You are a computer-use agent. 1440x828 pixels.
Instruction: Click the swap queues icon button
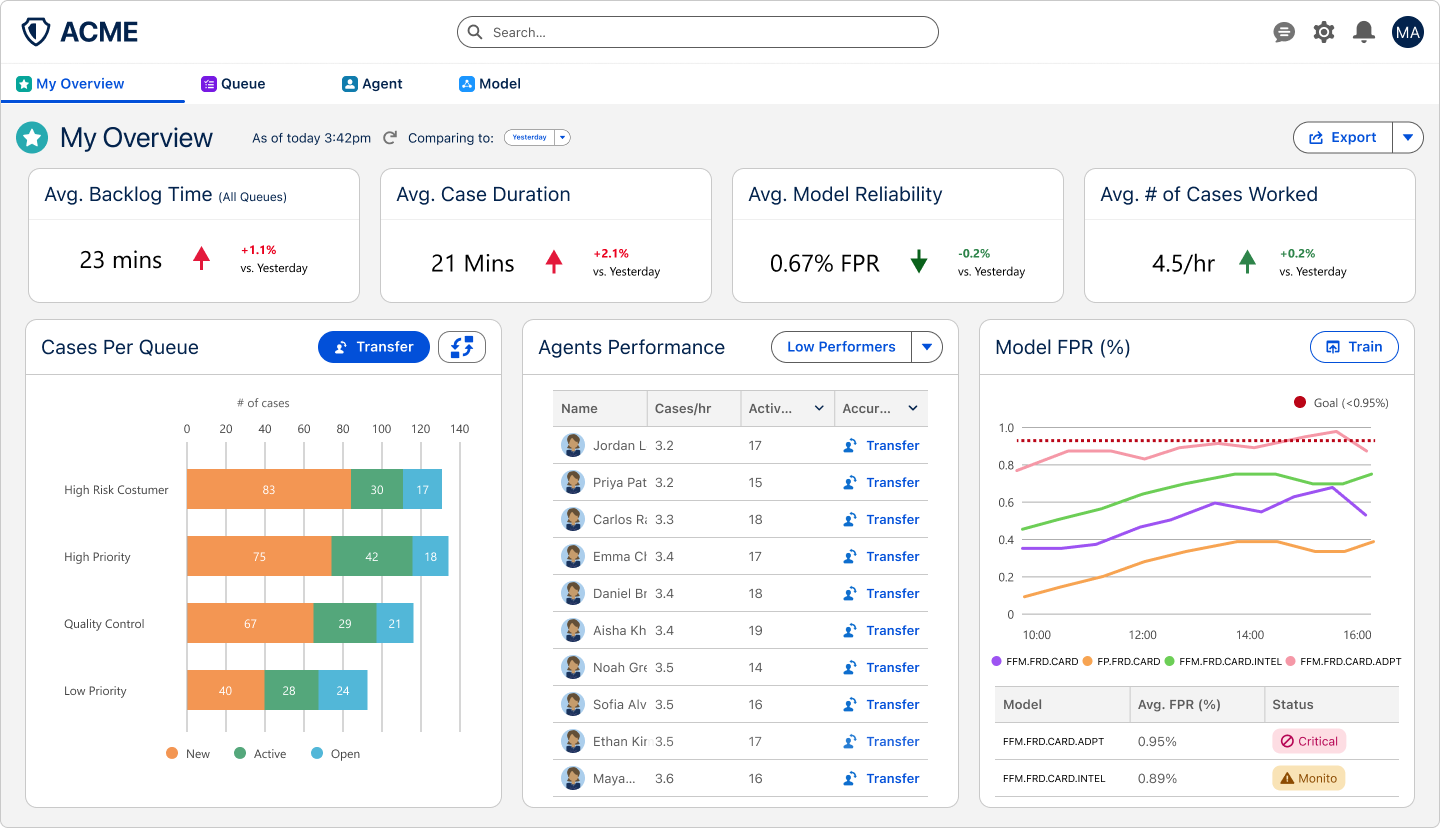pos(462,347)
